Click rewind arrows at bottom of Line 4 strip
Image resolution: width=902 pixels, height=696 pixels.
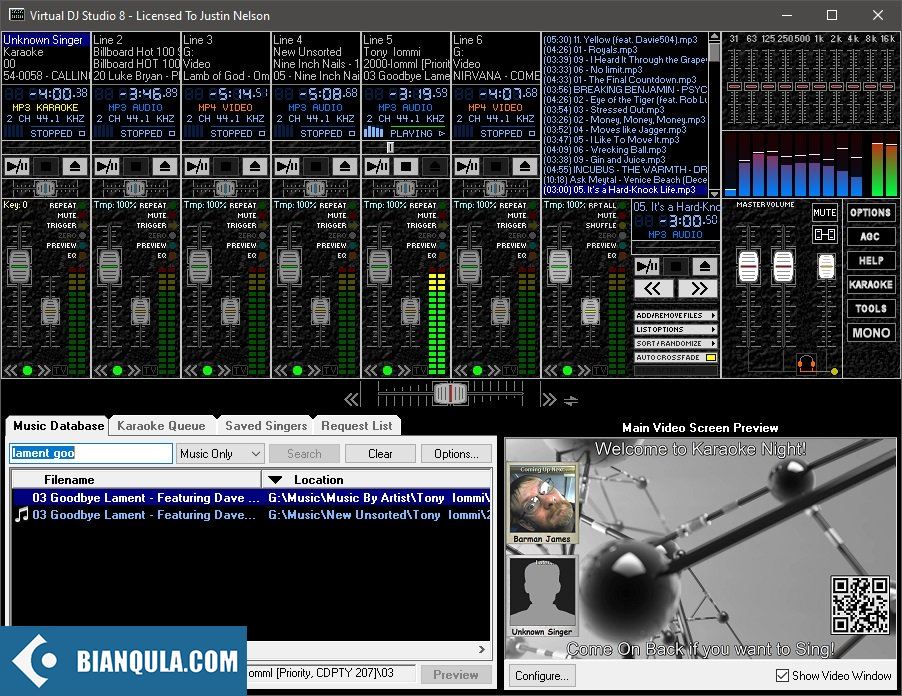(280, 370)
